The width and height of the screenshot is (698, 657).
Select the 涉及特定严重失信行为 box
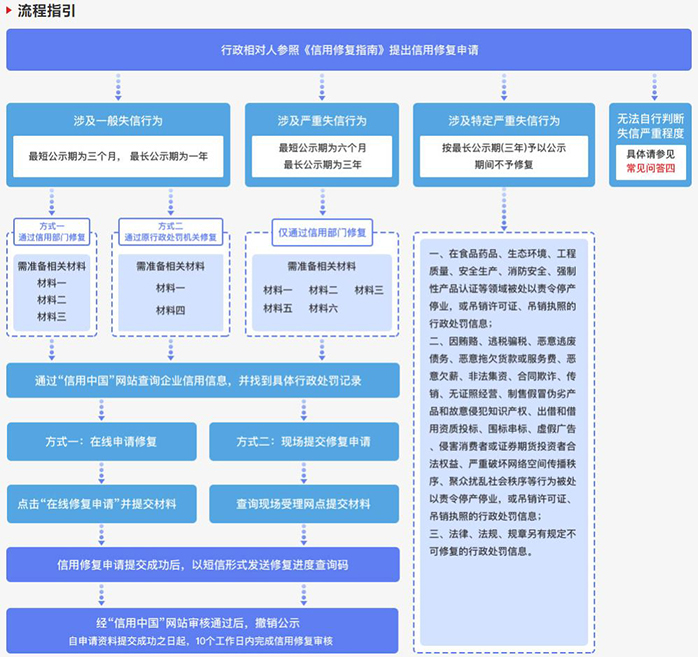coord(504,145)
